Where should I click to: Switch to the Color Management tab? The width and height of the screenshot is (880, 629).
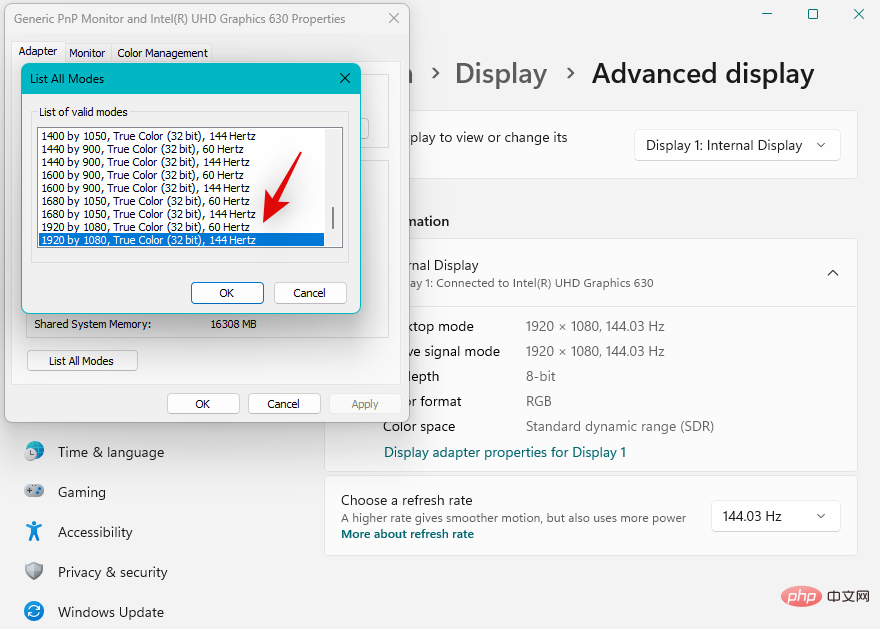[x=161, y=52]
